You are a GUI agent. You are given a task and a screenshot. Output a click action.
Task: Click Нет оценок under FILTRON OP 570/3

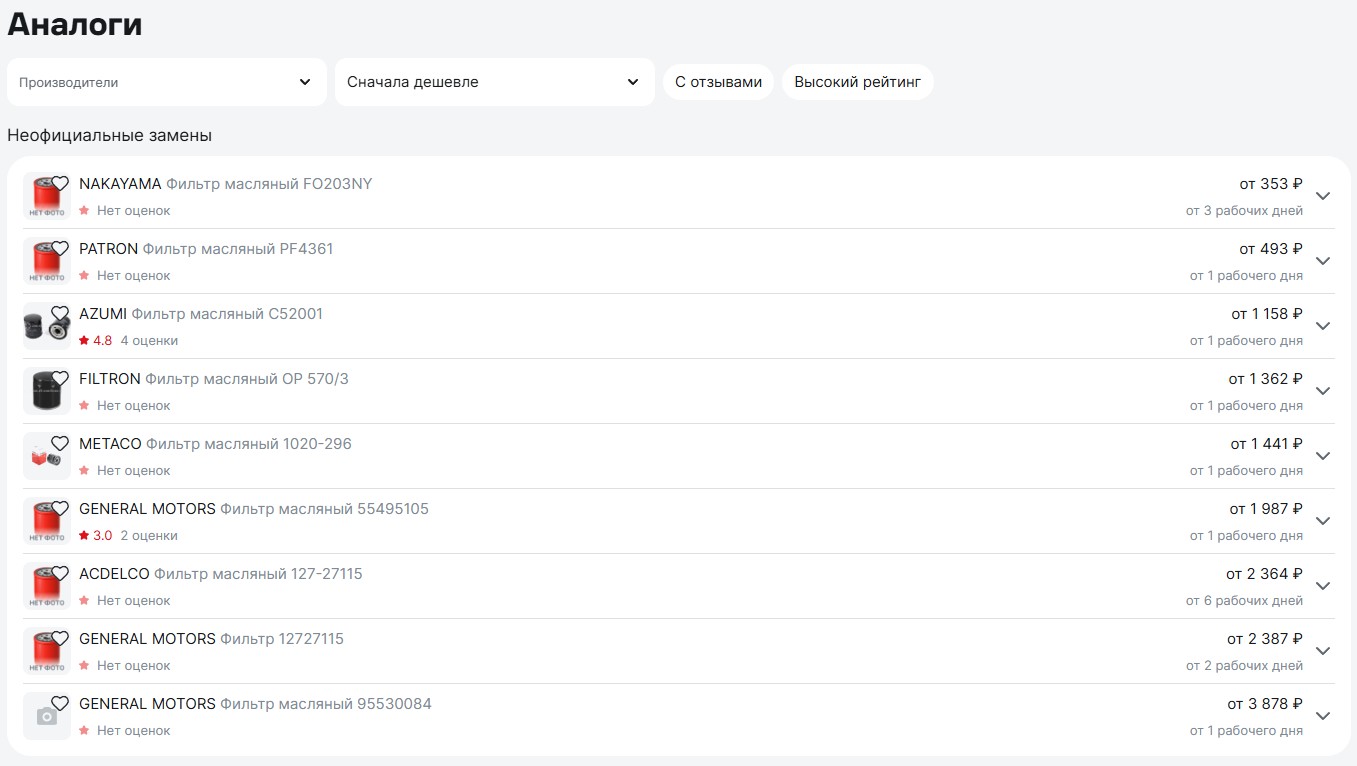134,406
